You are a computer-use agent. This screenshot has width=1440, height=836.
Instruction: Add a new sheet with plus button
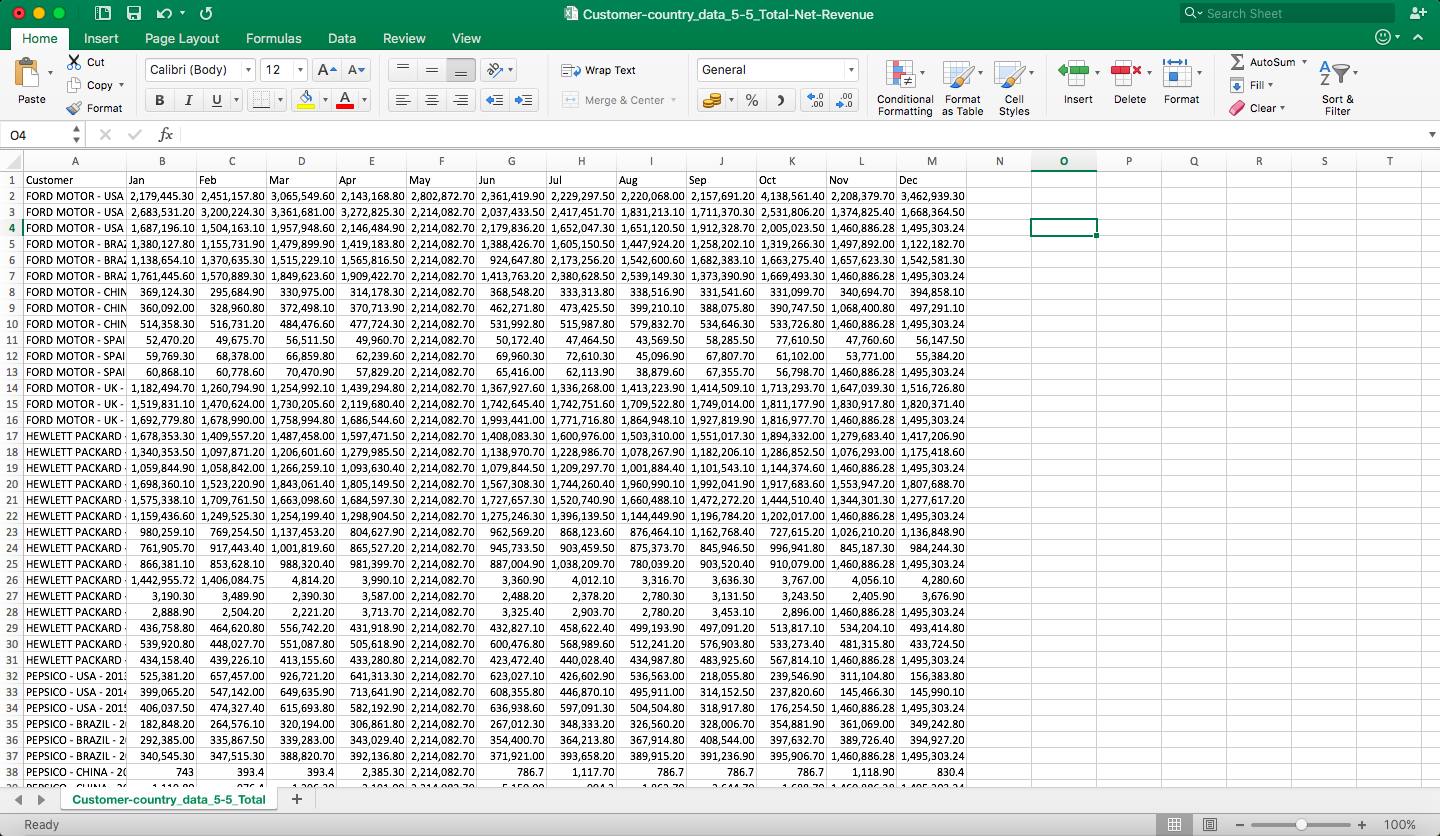click(x=297, y=800)
